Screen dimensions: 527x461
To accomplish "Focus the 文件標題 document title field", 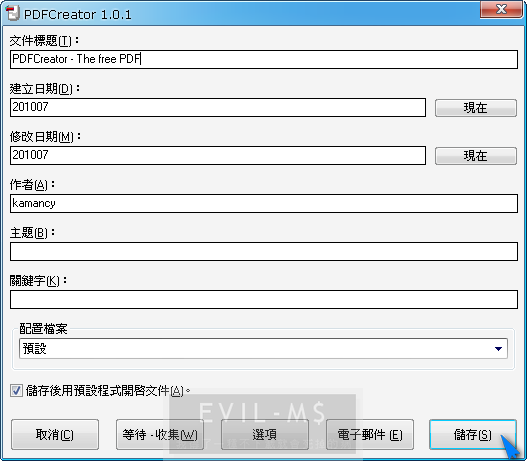I will (264, 59).
